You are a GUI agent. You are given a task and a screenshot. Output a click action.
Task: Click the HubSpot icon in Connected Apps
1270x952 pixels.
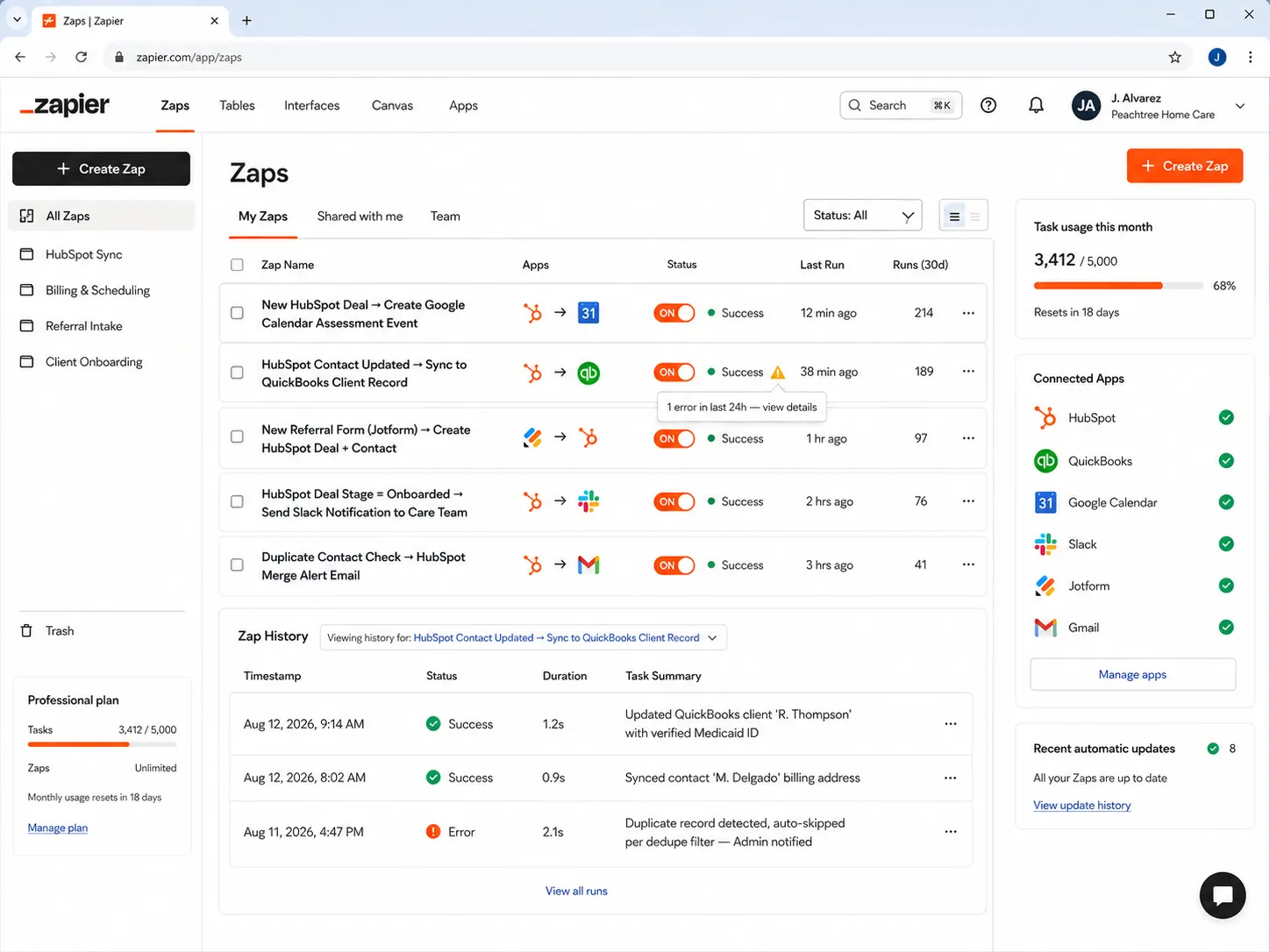pos(1045,418)
